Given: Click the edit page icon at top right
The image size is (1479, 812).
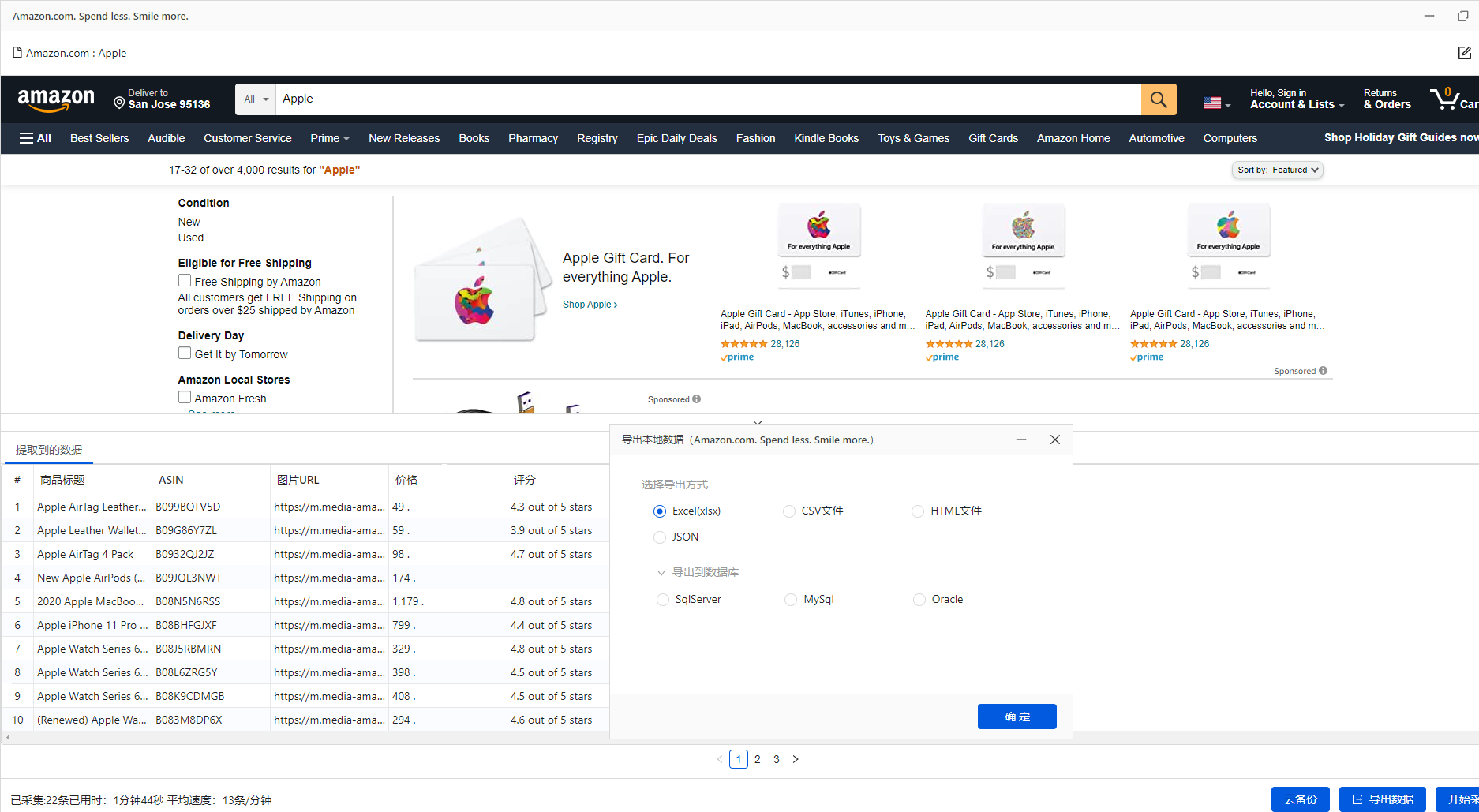Looking at the screenshot, I should pos(1464,53).
